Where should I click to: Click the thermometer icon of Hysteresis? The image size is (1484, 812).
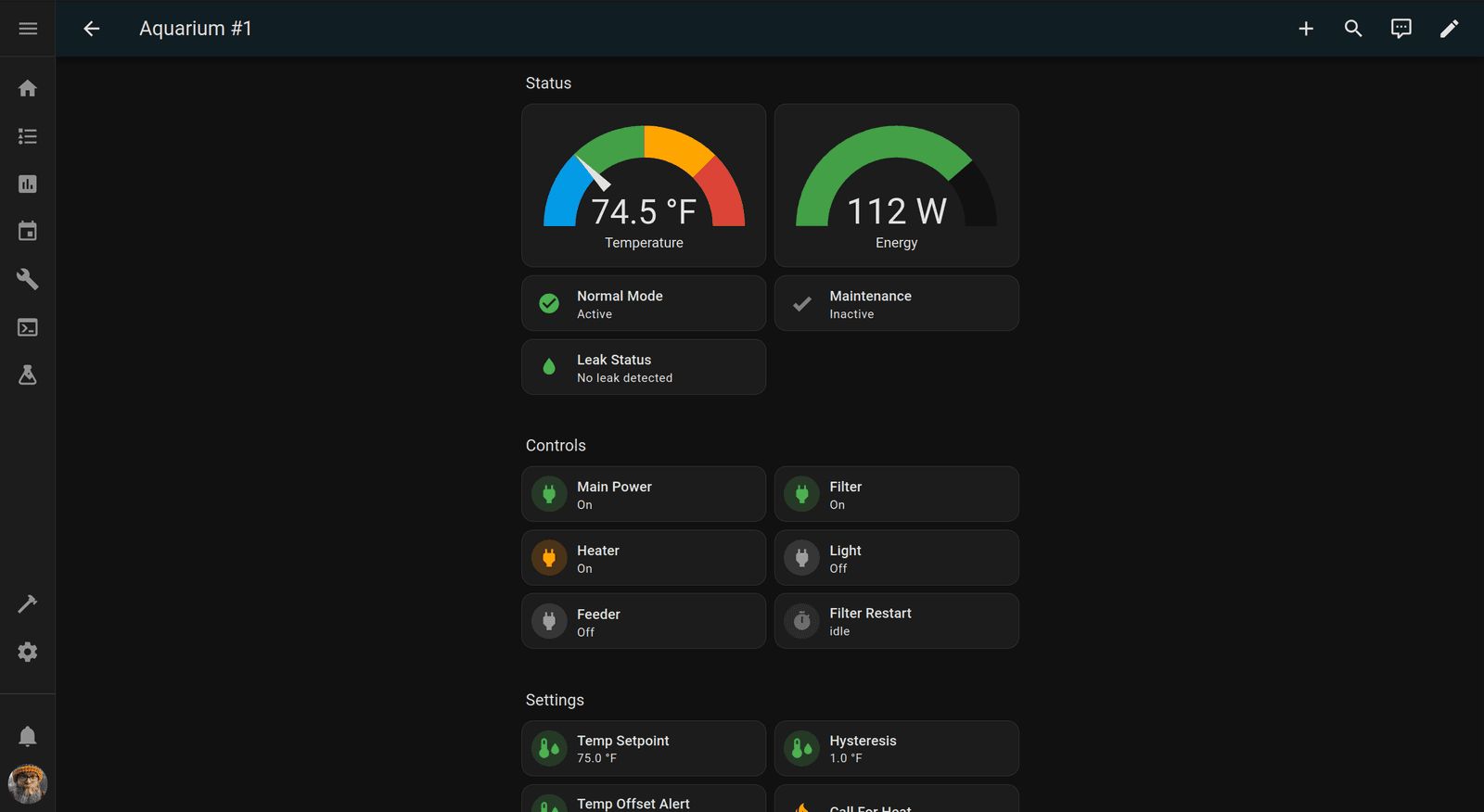coord(802,748)
